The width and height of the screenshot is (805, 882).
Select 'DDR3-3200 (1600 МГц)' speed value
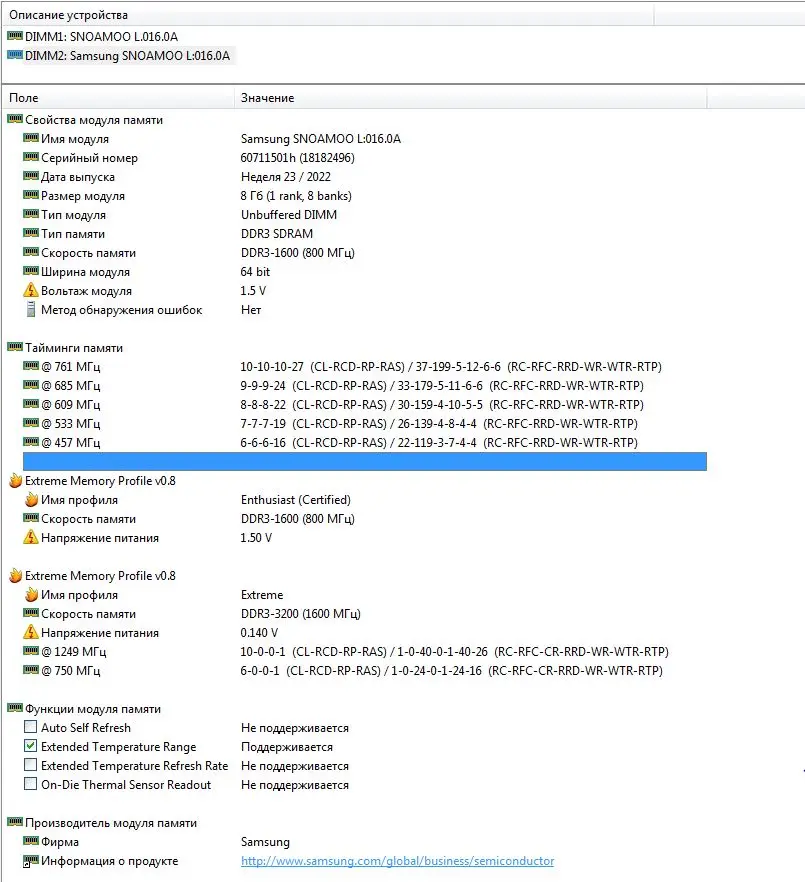(x=301, y=614)
